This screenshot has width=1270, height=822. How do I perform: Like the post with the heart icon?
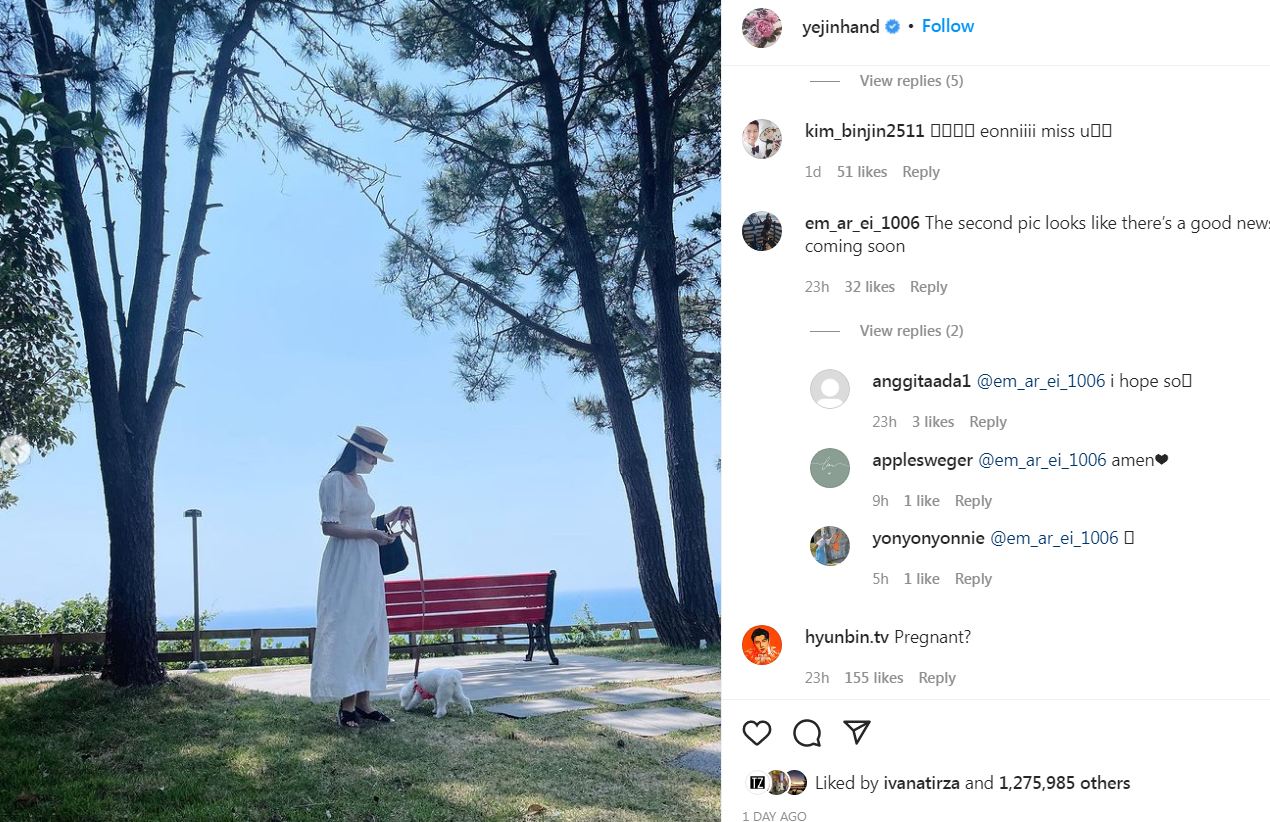(757, 733)
